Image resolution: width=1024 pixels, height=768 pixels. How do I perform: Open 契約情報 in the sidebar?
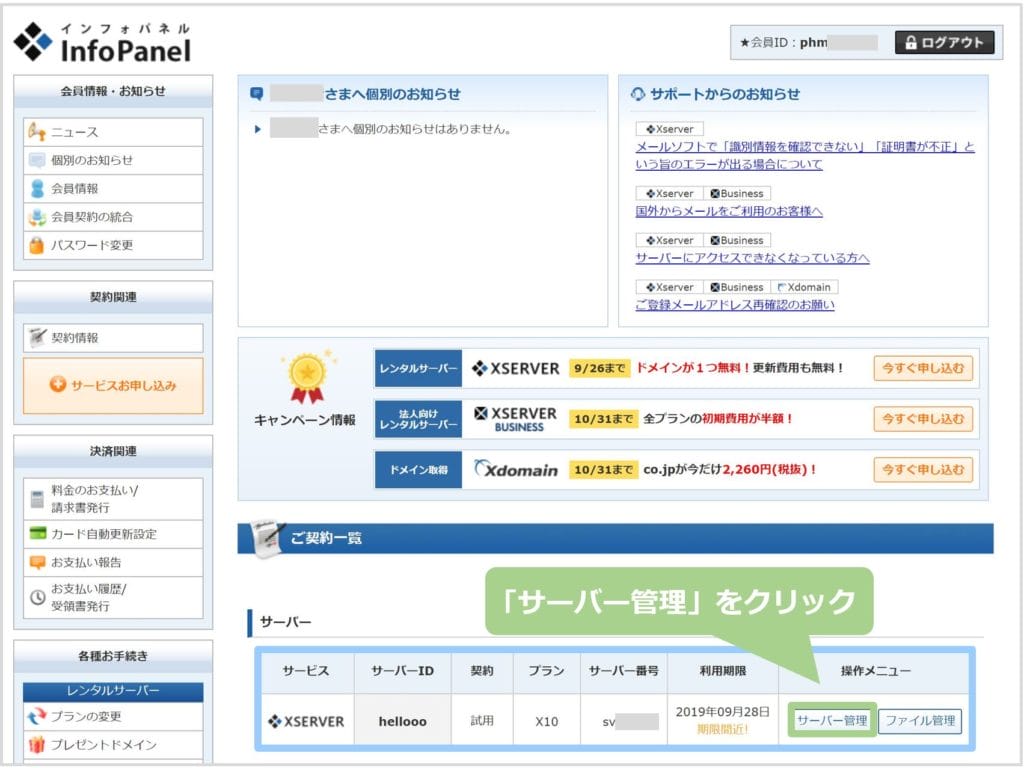[113, 338]
